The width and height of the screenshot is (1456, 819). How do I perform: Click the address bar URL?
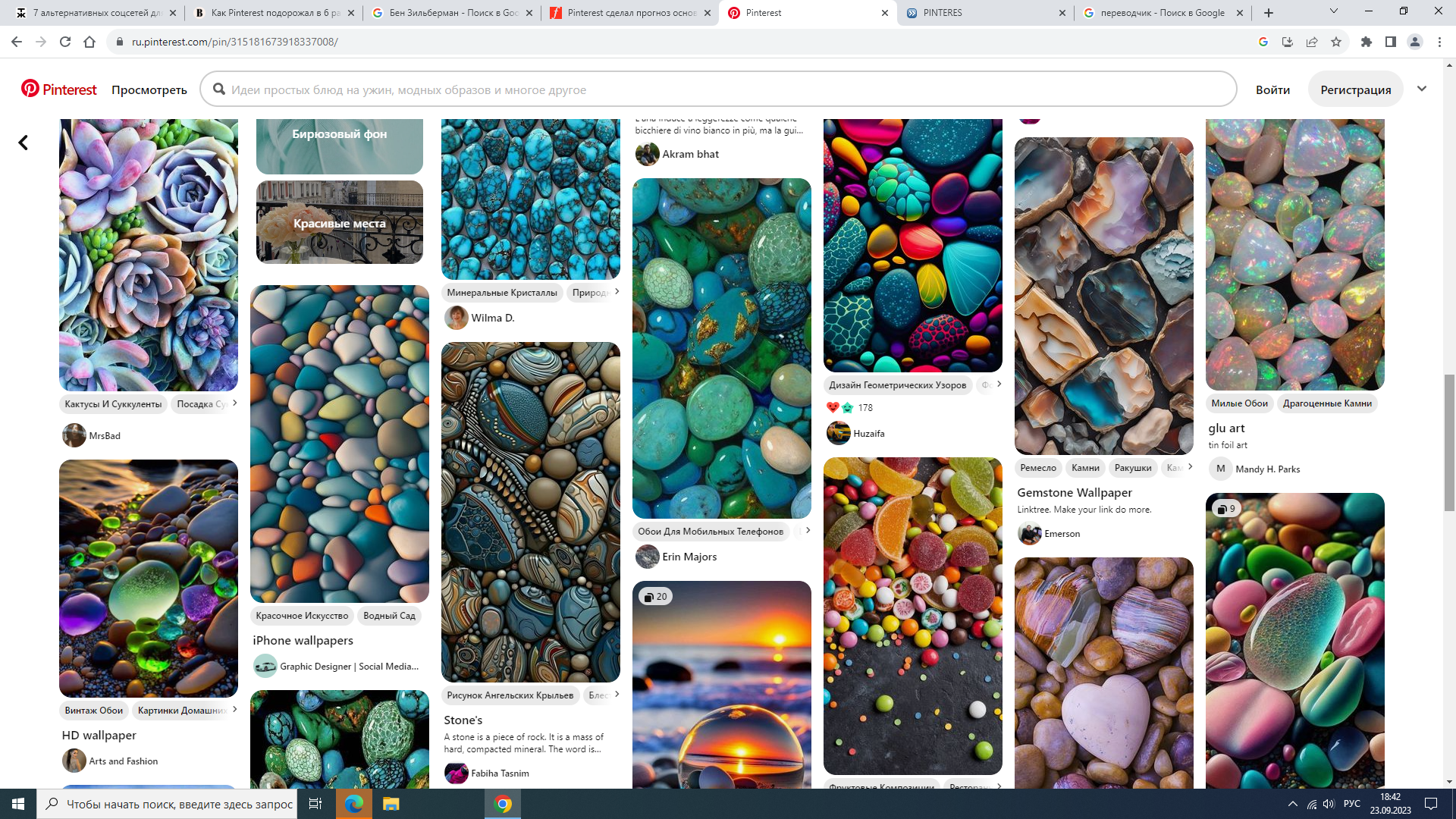pos(234,42)
